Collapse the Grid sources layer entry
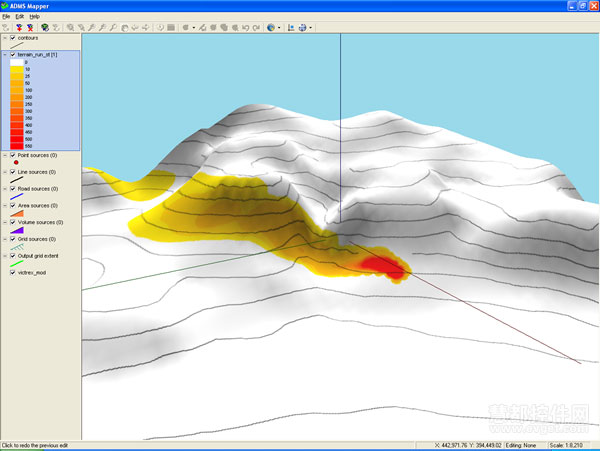This screenshot has height=451, width=600. pos(5,239)
